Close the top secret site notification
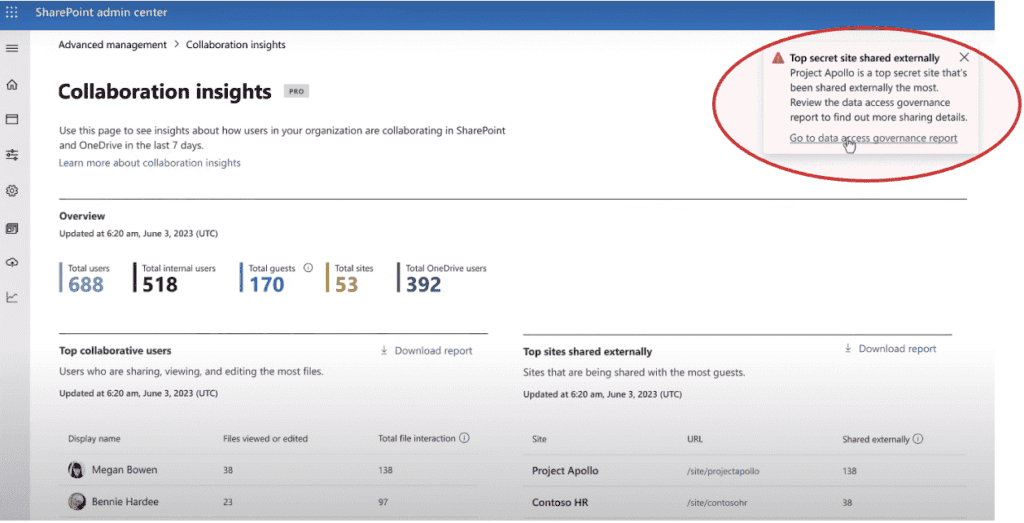This screenshot has width=1024, height=523. [964, 57]
